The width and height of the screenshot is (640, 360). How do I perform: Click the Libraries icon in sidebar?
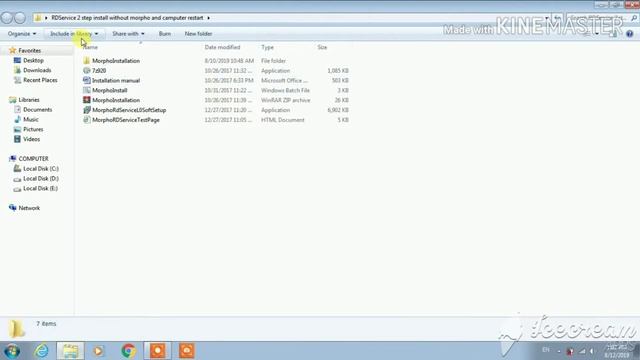point(13,100)
